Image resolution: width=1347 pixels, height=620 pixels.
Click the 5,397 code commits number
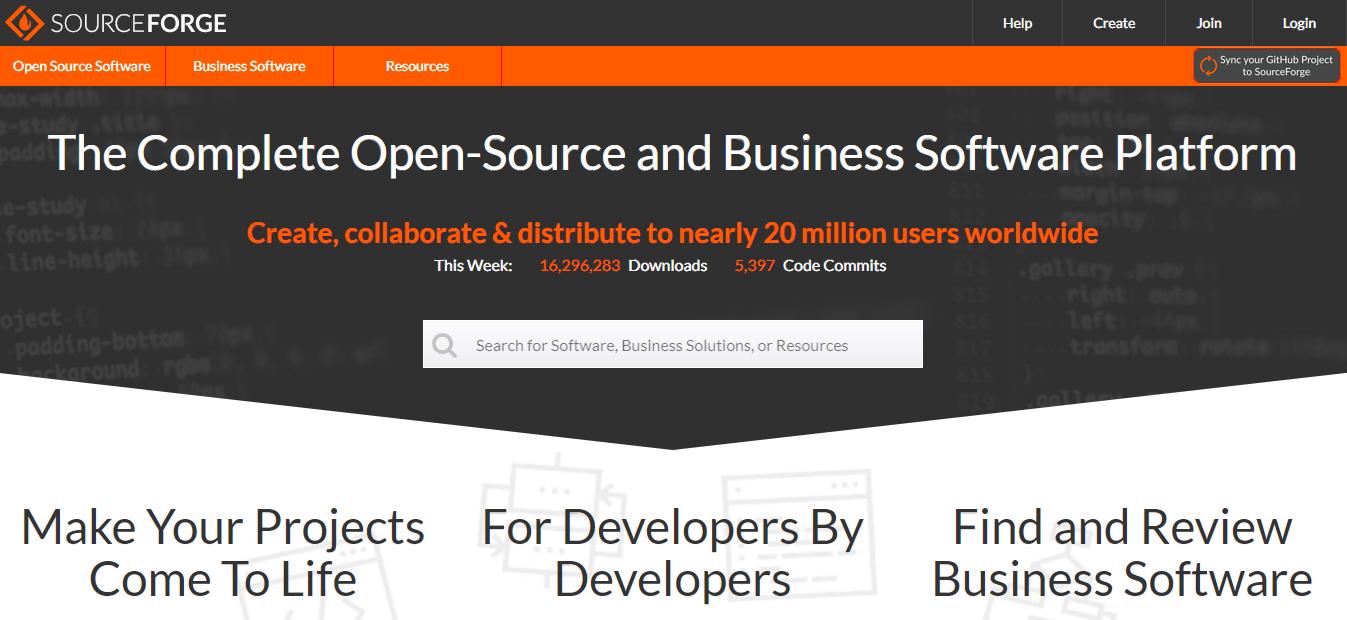(x=755, y=266)
